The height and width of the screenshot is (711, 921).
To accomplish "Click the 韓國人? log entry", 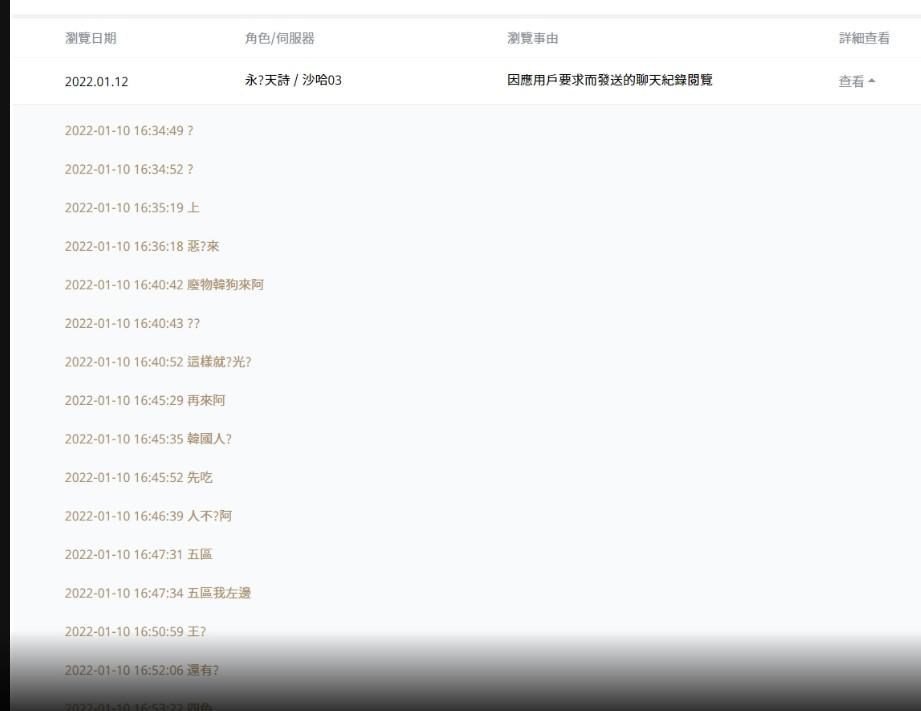I will (148, 438).
